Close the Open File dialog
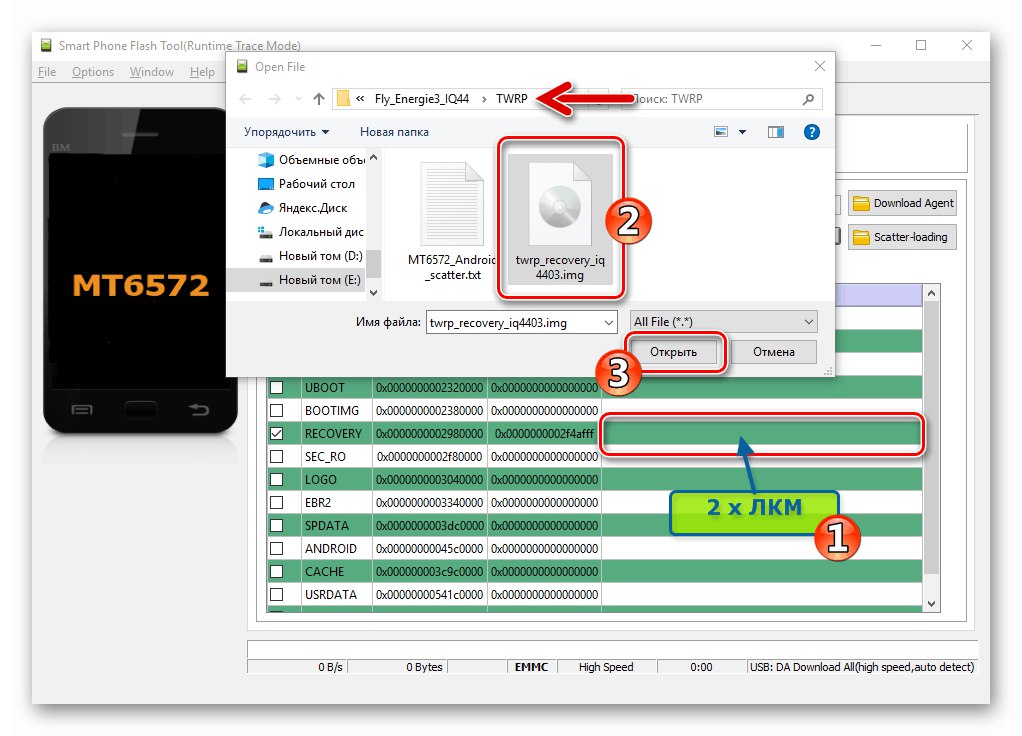 pyautogui.click(x=820, y=66)
